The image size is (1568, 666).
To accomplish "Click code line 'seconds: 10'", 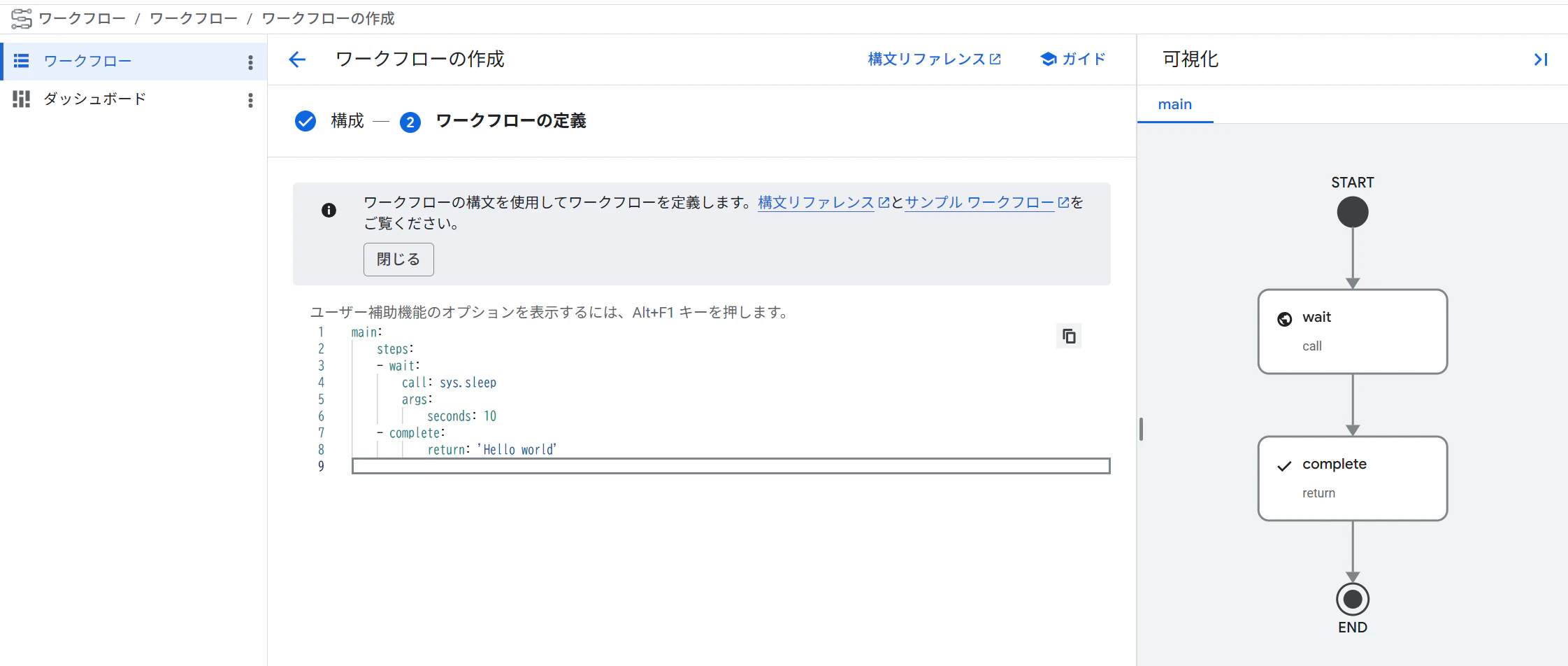I will [x=461, y=416].
